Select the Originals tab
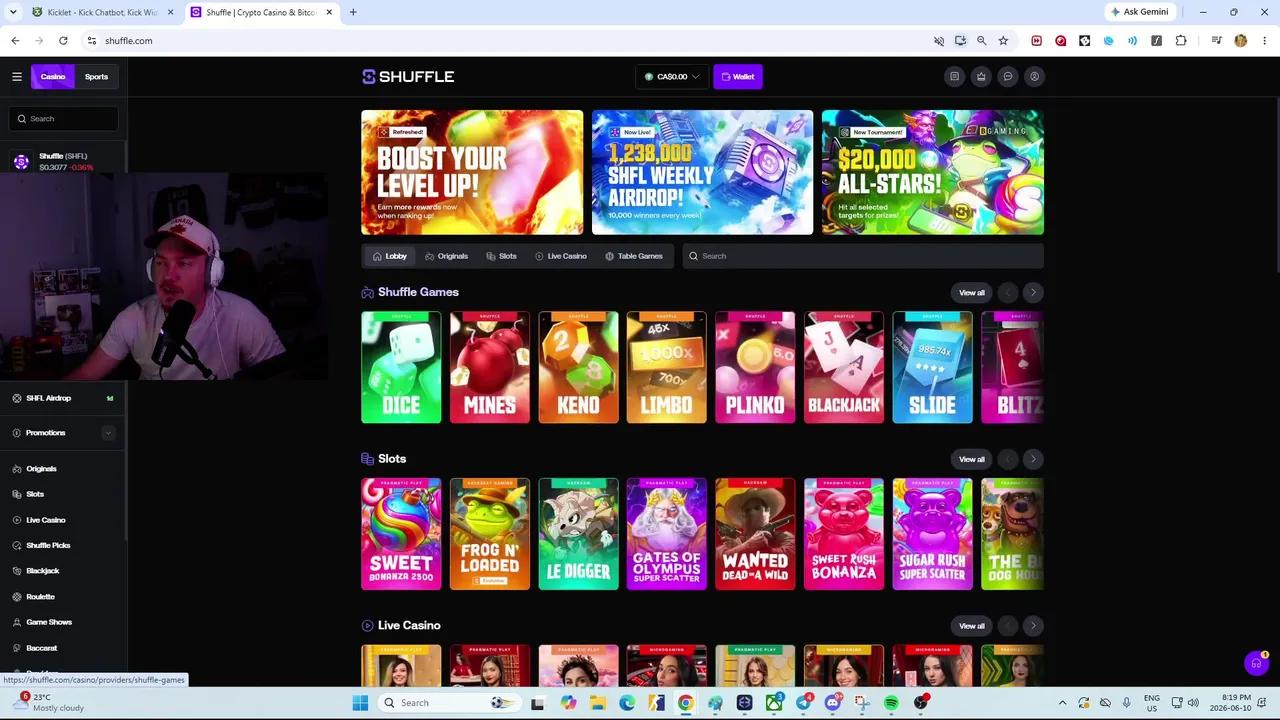This screenshot has height=720, width=1280. pos(446,256)
